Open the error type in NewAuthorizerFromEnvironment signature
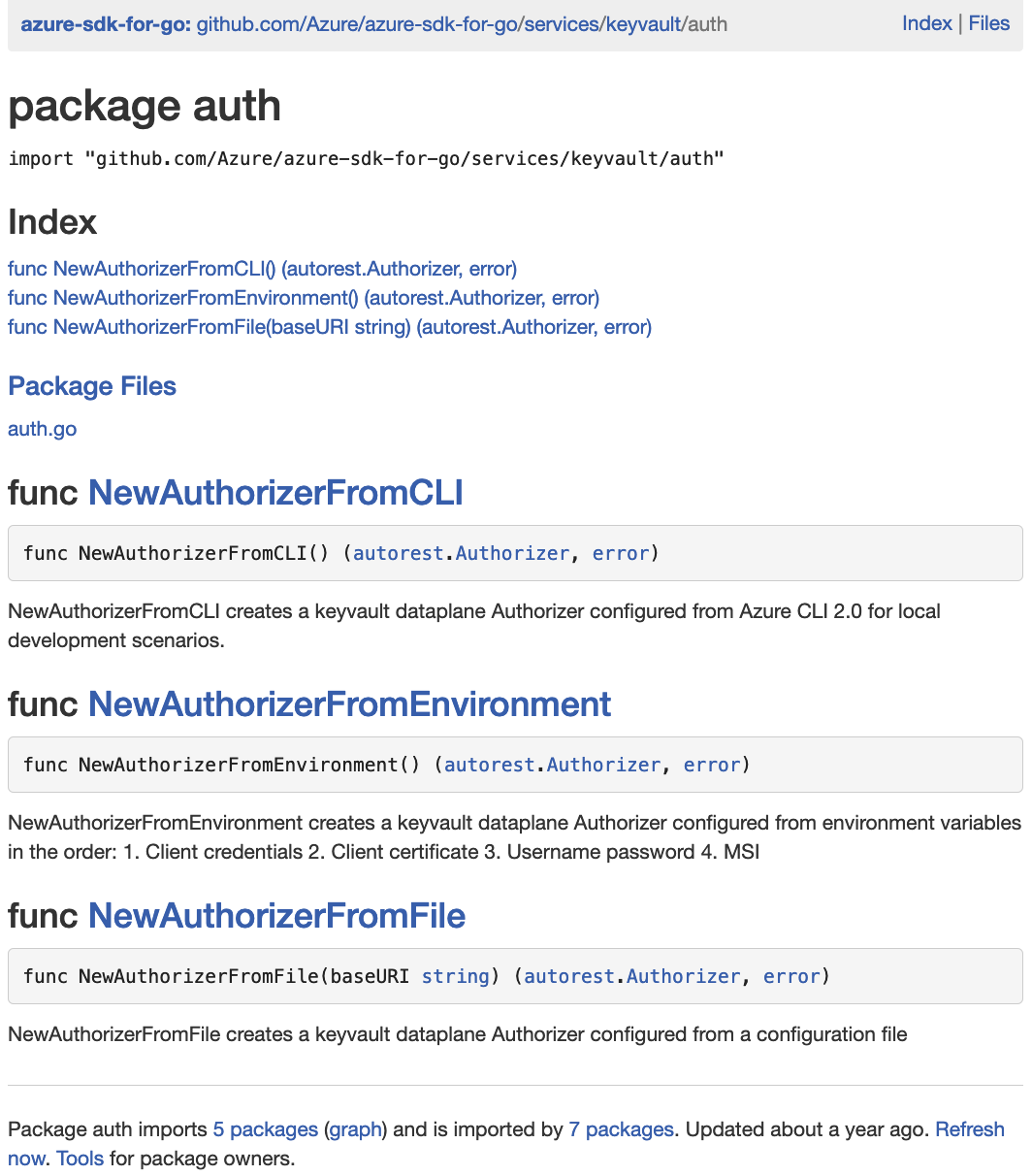 pos(712,765)
